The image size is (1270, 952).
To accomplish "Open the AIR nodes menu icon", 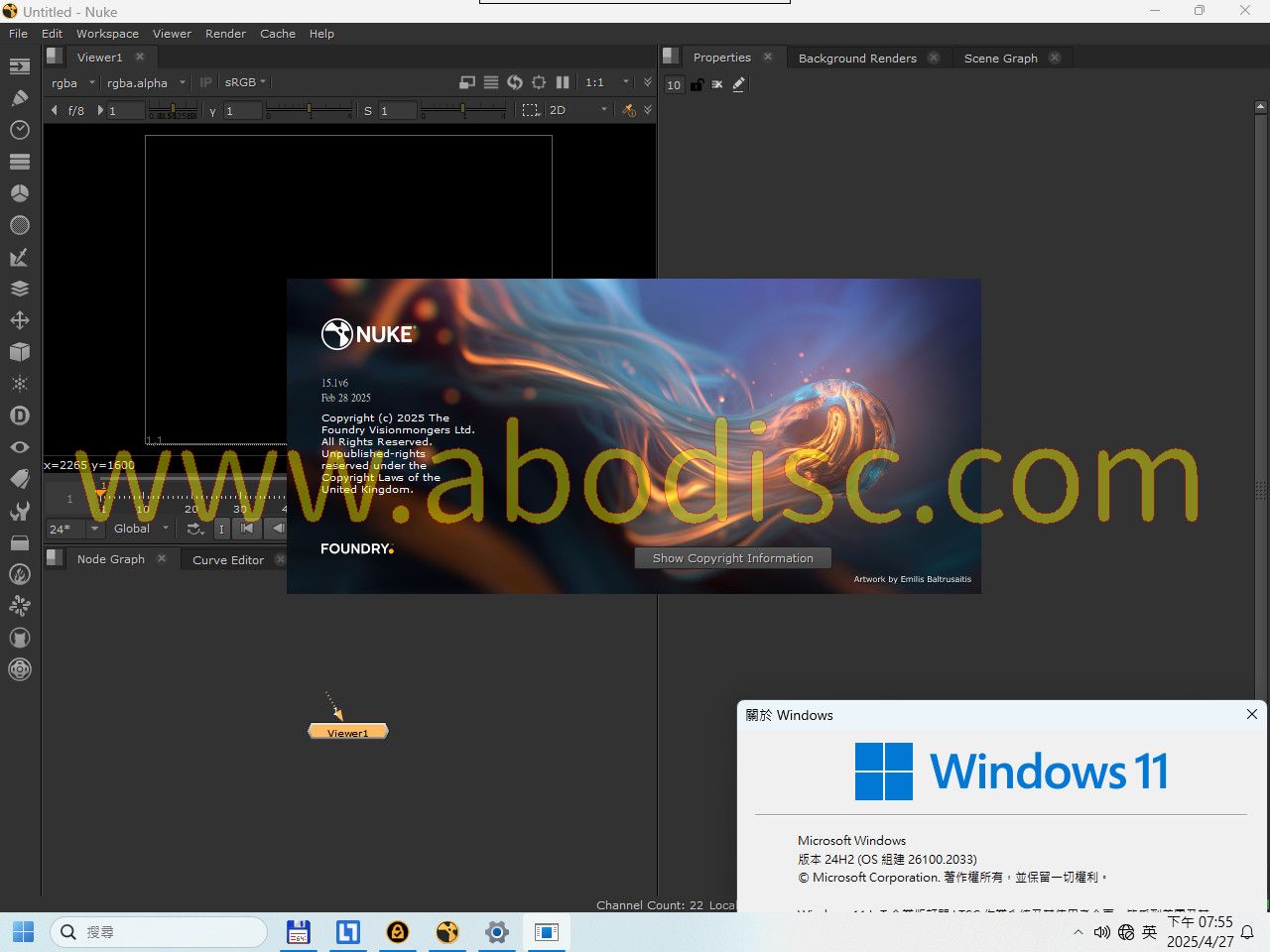I will [20, 606].
